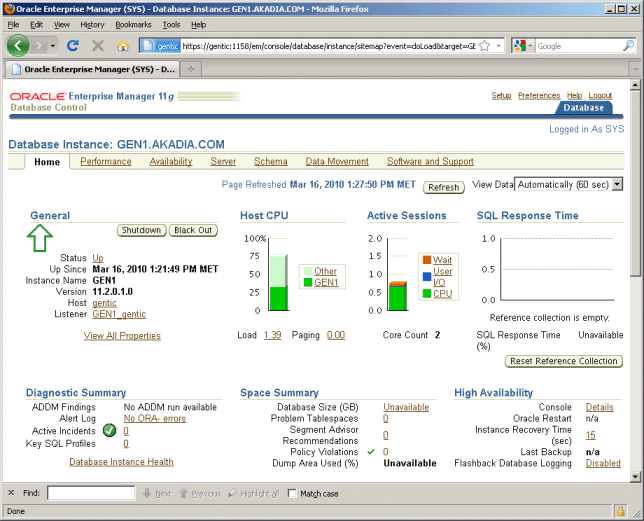
Task: Click the search magnifier icon
Action: (628, 46)
